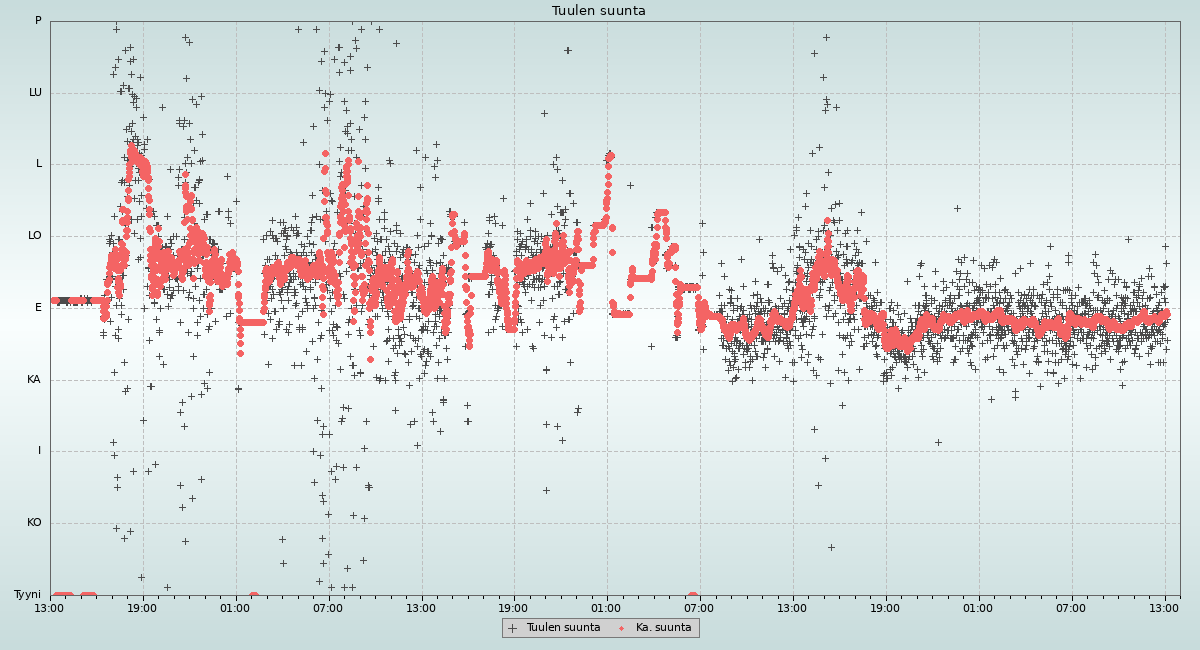Click the 'P' label on y-axis

(x=38, y=21)
